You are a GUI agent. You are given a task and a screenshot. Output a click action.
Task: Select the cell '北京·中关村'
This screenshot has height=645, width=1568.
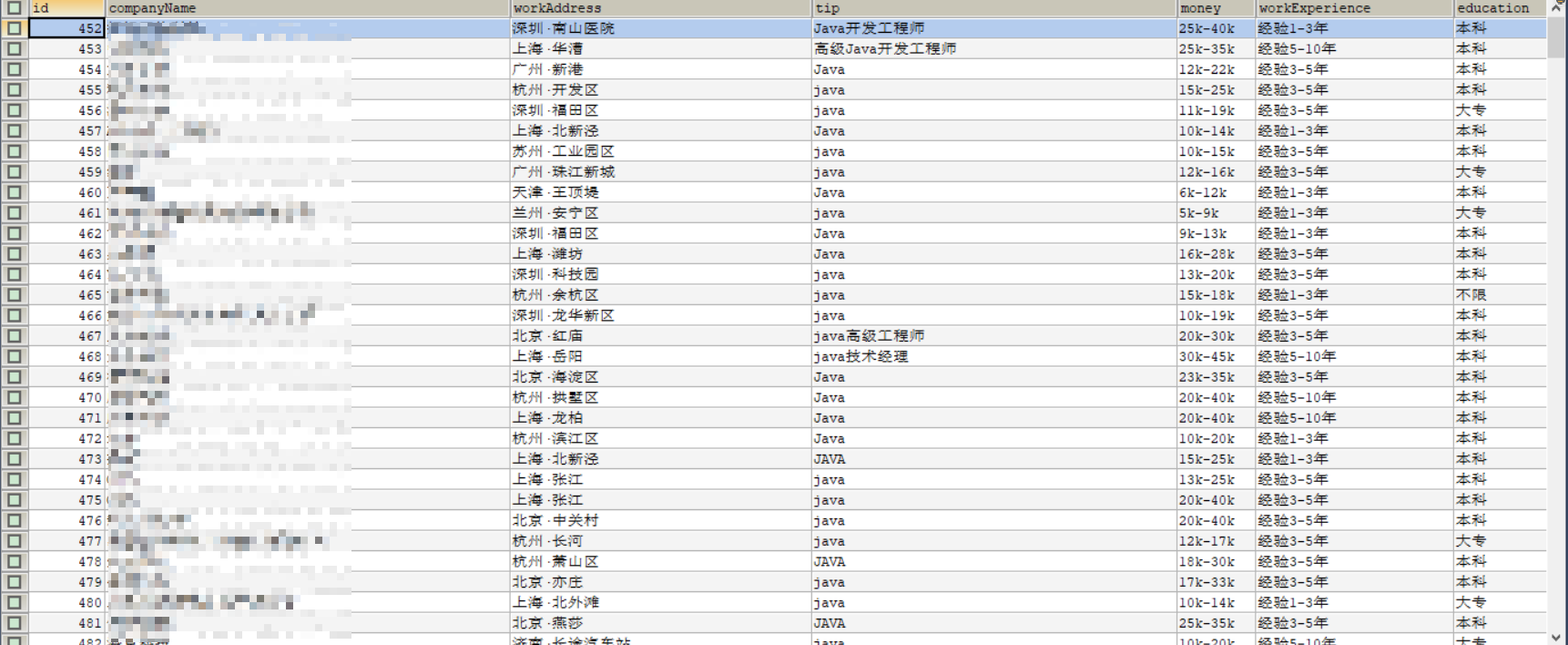point(660,520)
